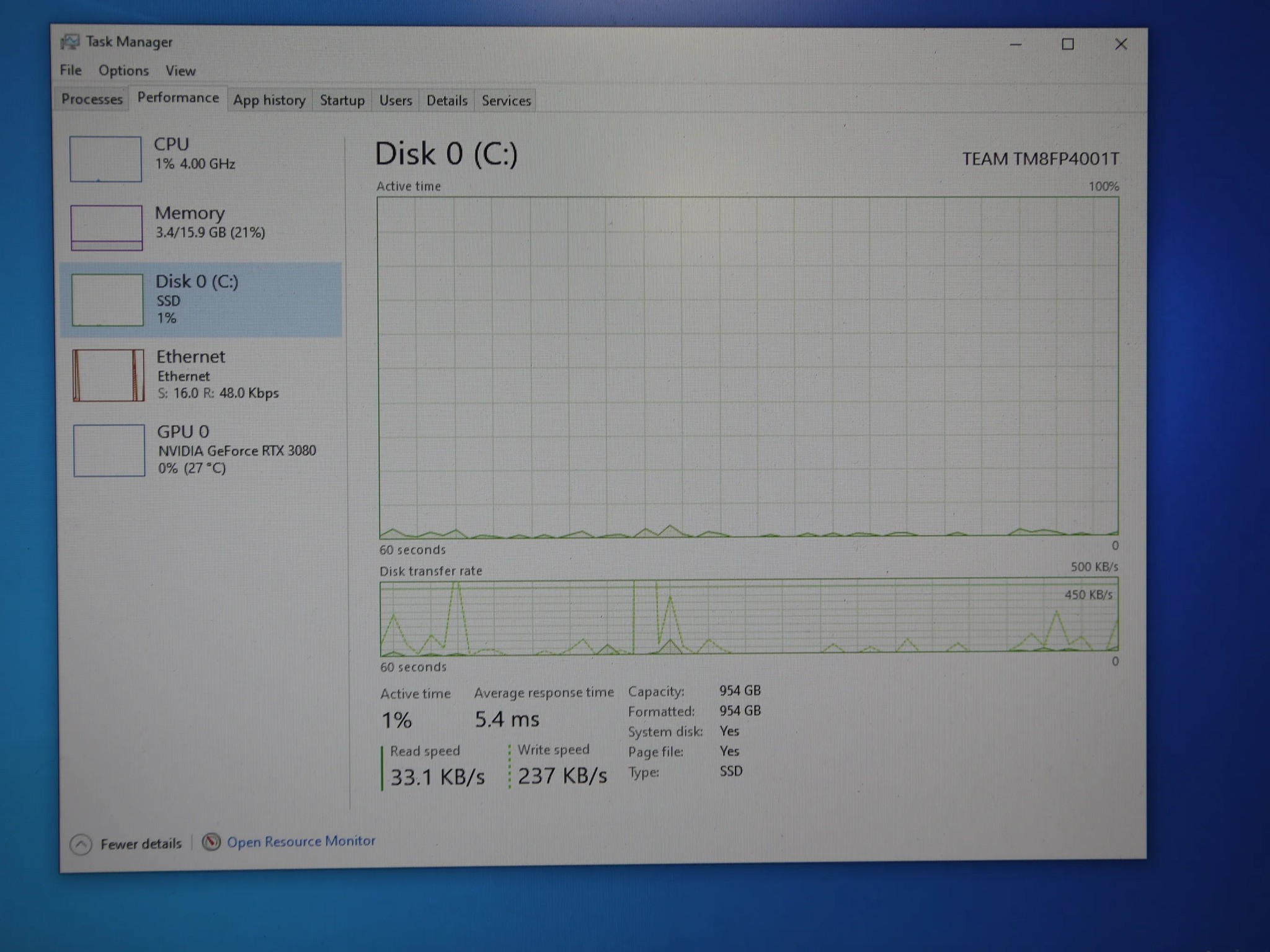Click the Task Manager app icon in title bar
Screen dimensions: 1270x952
point(69,42)
